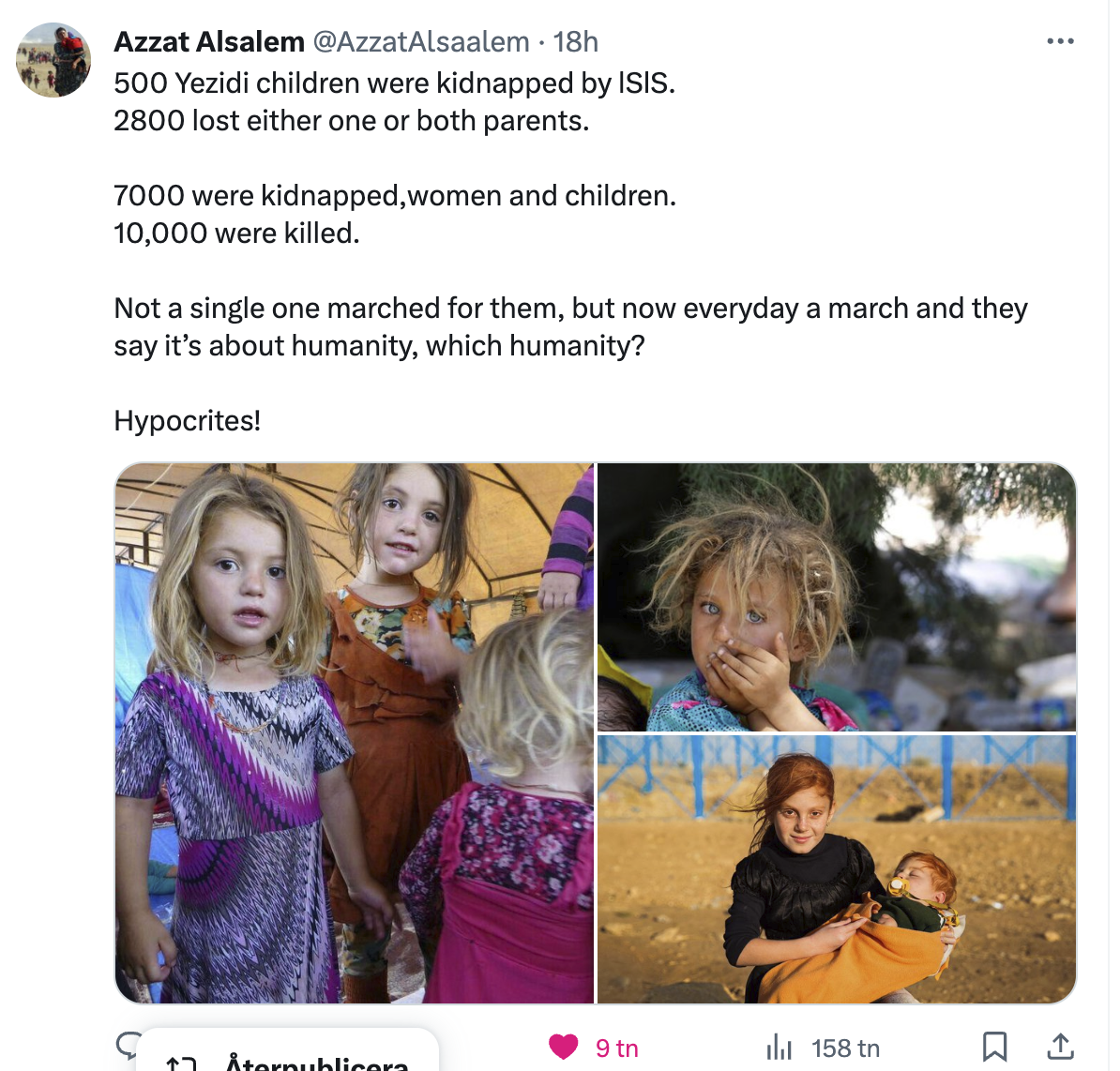Click the 18h timestamp
The image size is (1120, 1071).
click(575, 42)
